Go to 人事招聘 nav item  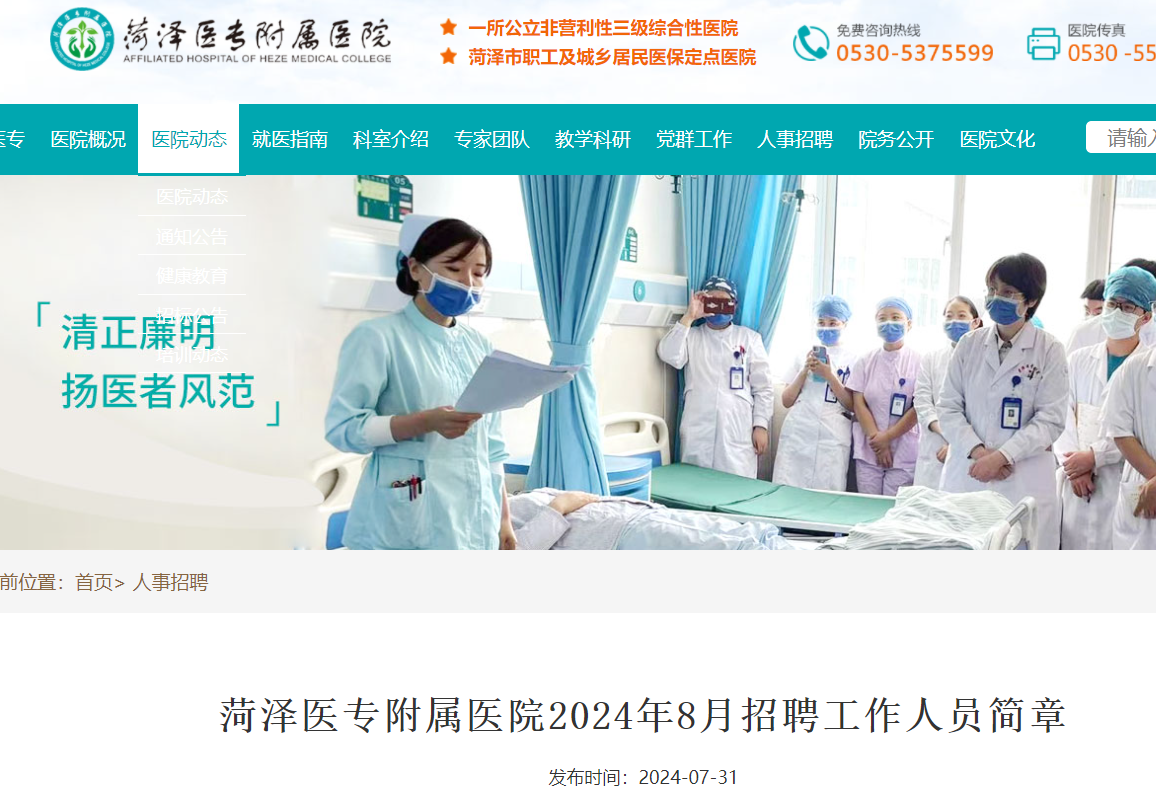coord(795,139)
